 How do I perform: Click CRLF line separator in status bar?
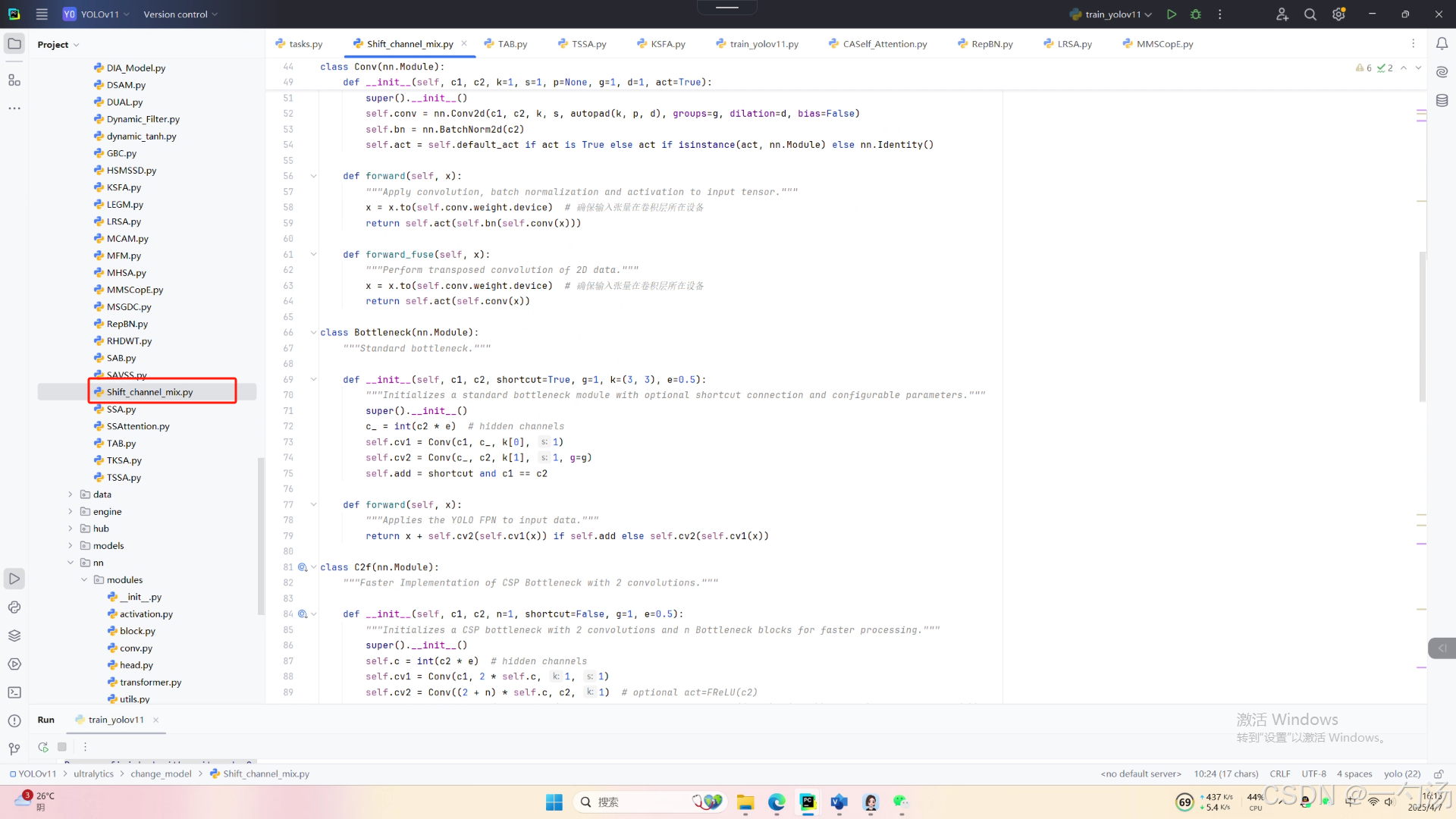[x=1279, y=774]
